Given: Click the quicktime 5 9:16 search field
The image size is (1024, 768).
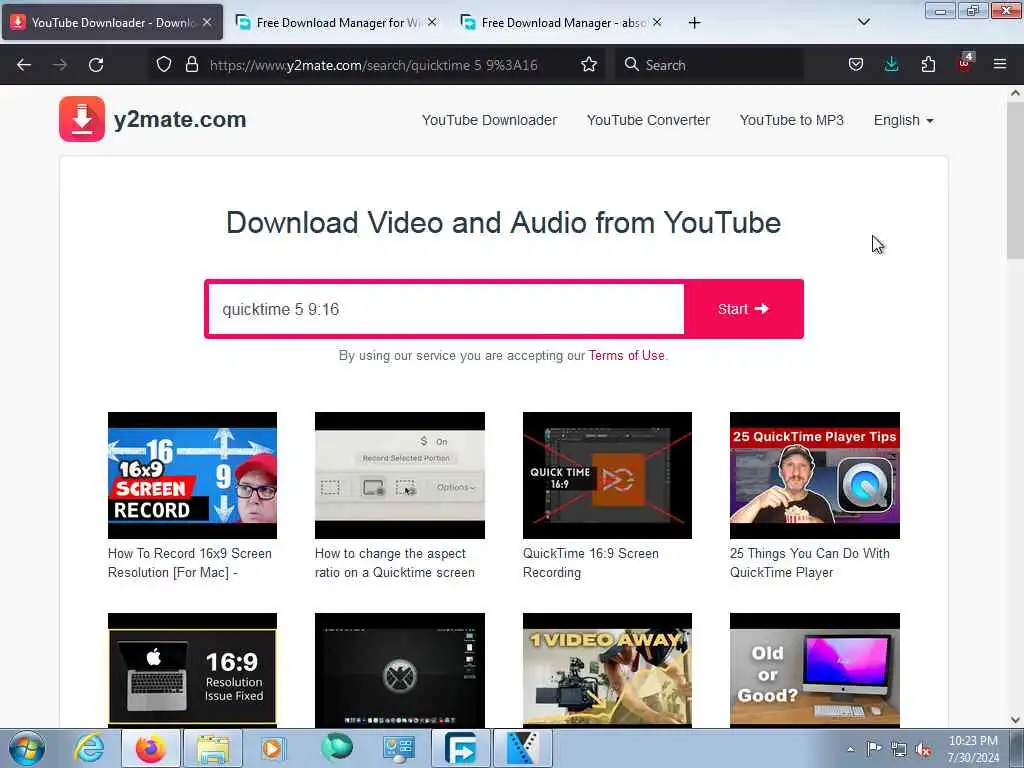Looking at the screenshot, I should tap(445, 309).
